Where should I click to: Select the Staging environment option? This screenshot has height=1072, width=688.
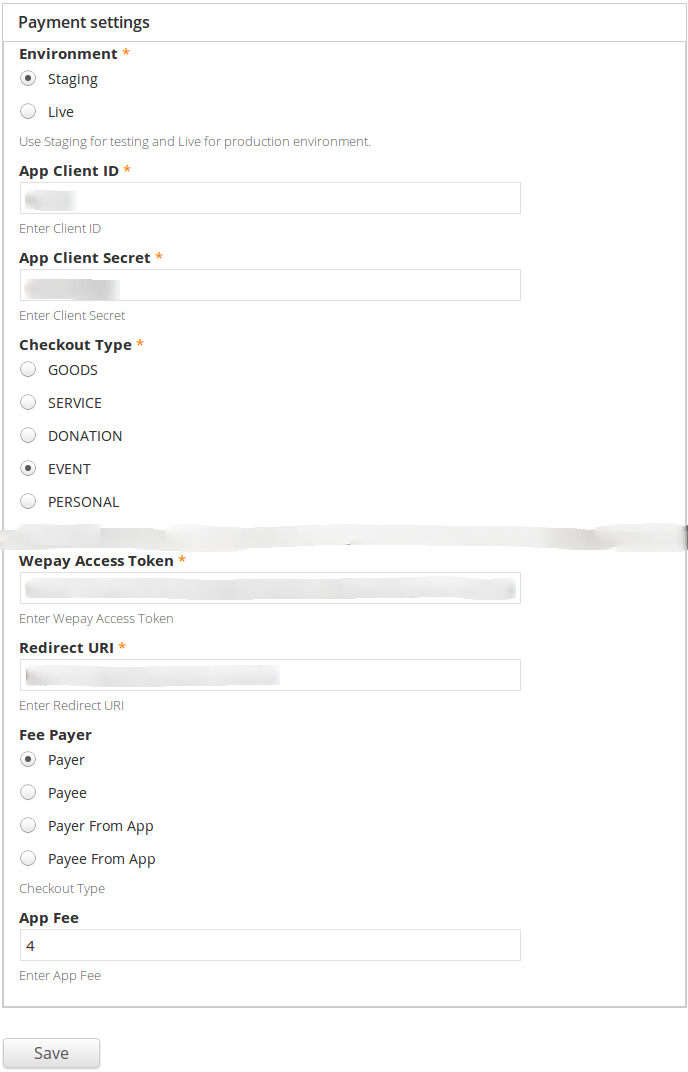pos(28,79)
